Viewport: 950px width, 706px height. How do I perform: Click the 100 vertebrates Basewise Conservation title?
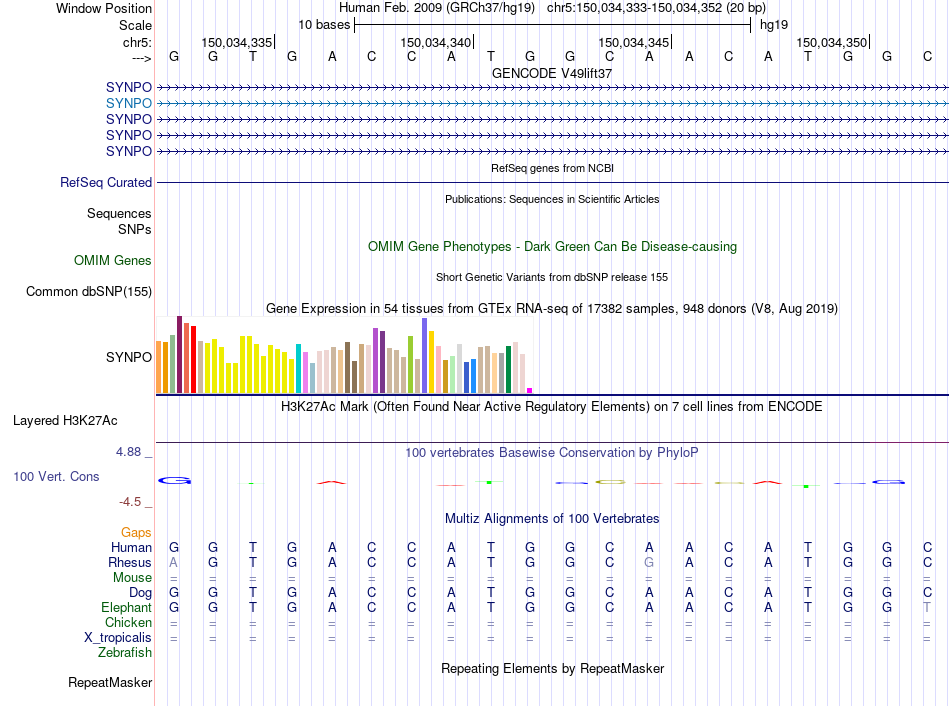[552, 452]
